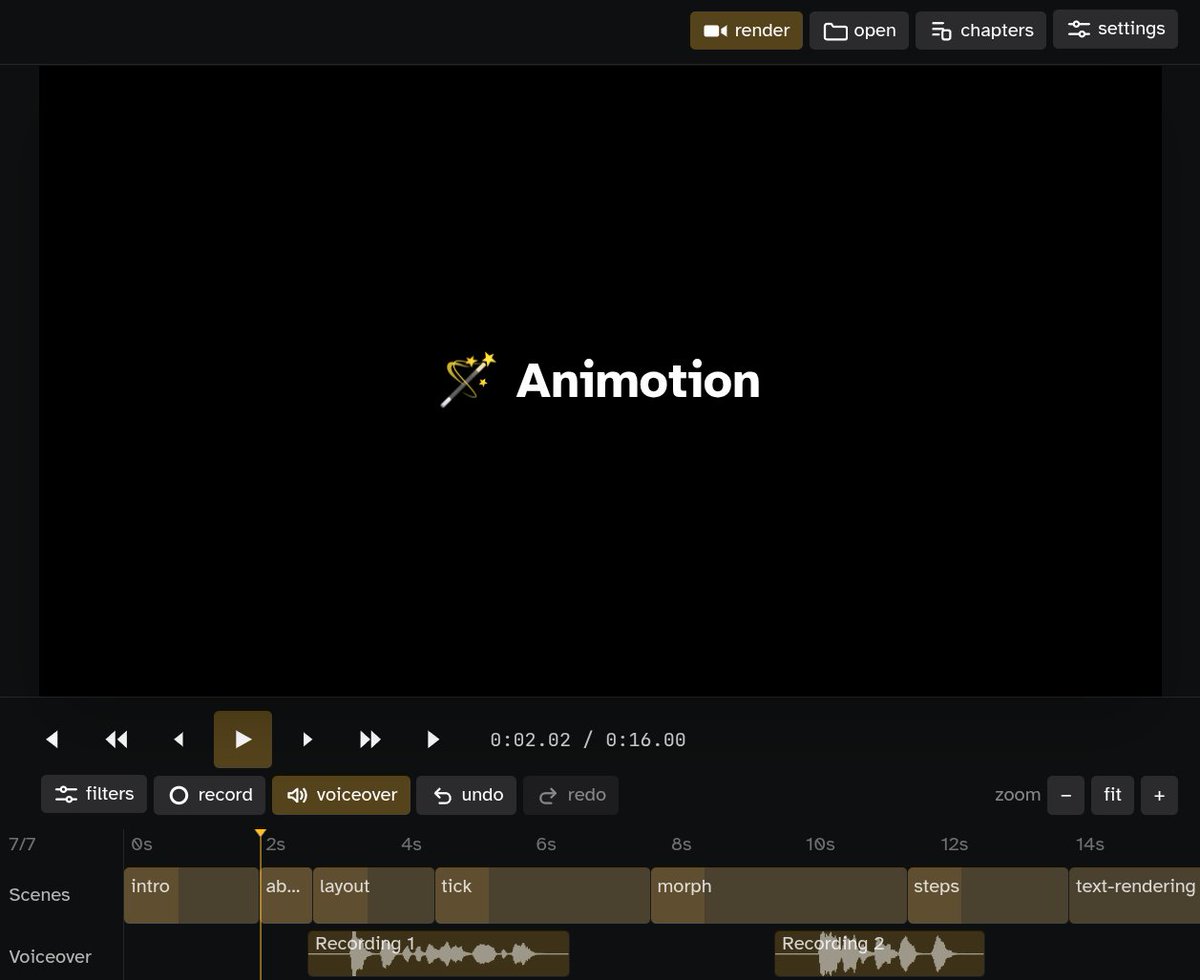Select the Recording 1 voiceover clip
The image size is (1200, 980).
point(438,954)
